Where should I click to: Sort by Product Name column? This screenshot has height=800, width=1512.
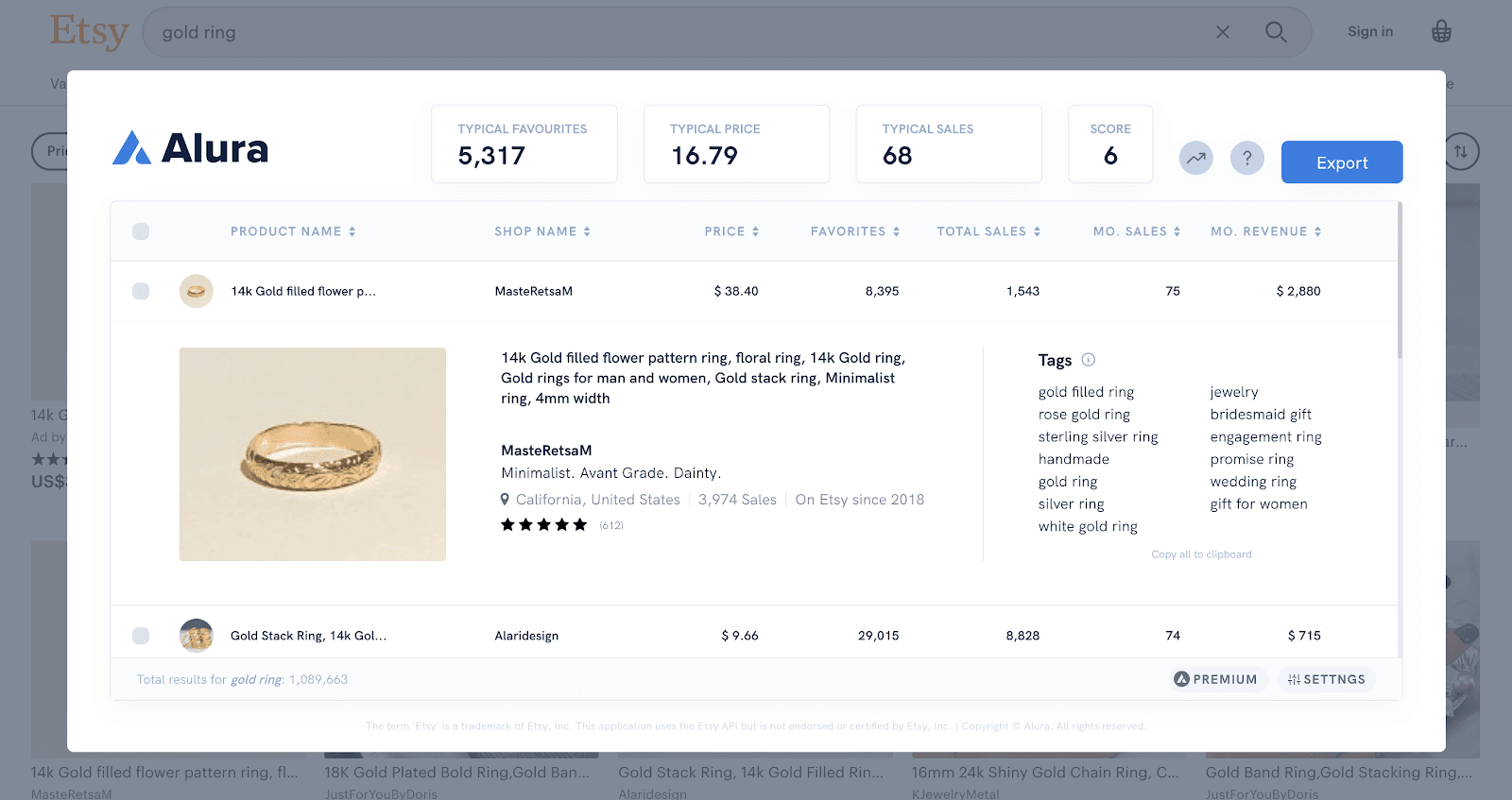293,231
